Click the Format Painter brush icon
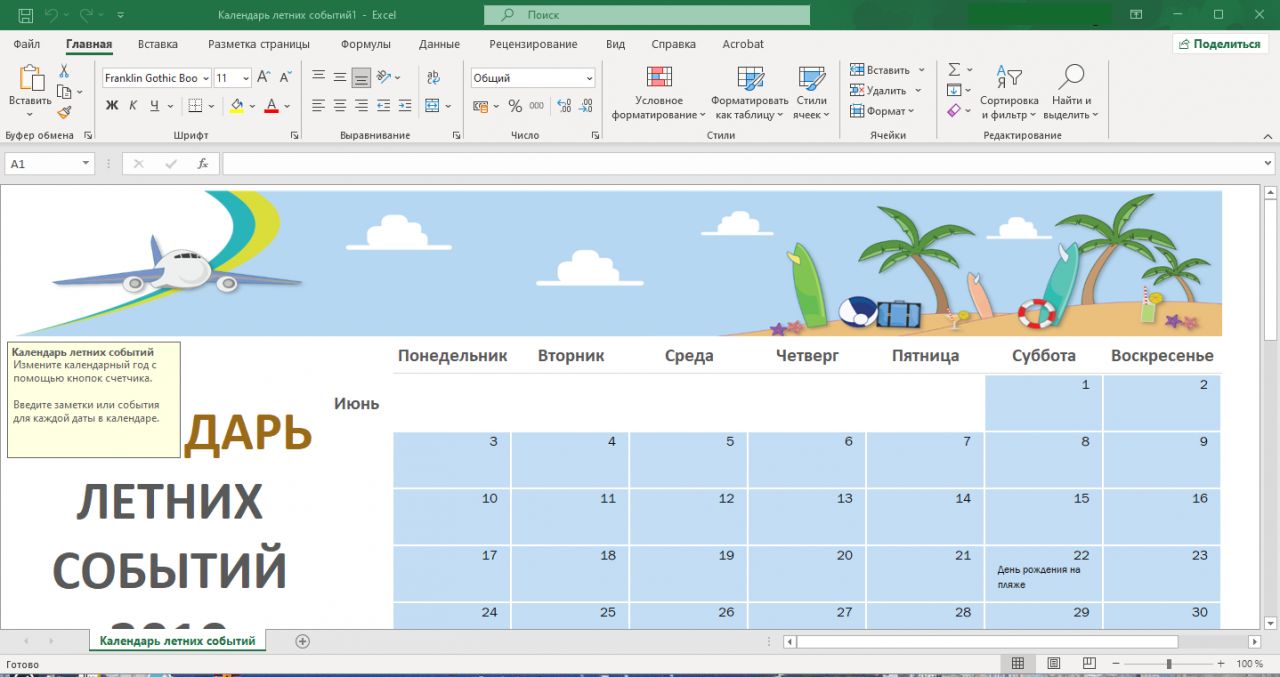This screenshot has height=677, width=1280. point(64,113)
